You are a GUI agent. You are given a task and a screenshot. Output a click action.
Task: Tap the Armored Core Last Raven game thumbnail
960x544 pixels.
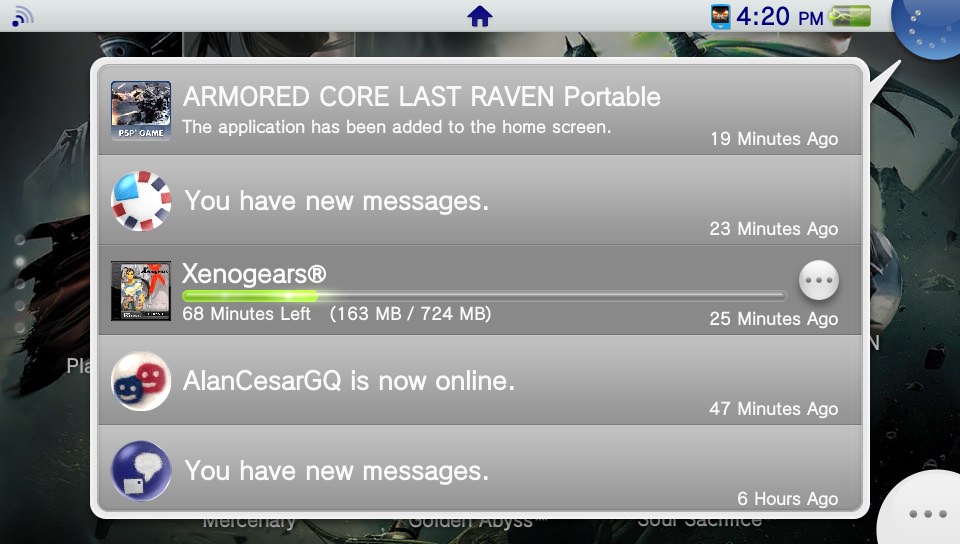(x=141, y=111)
